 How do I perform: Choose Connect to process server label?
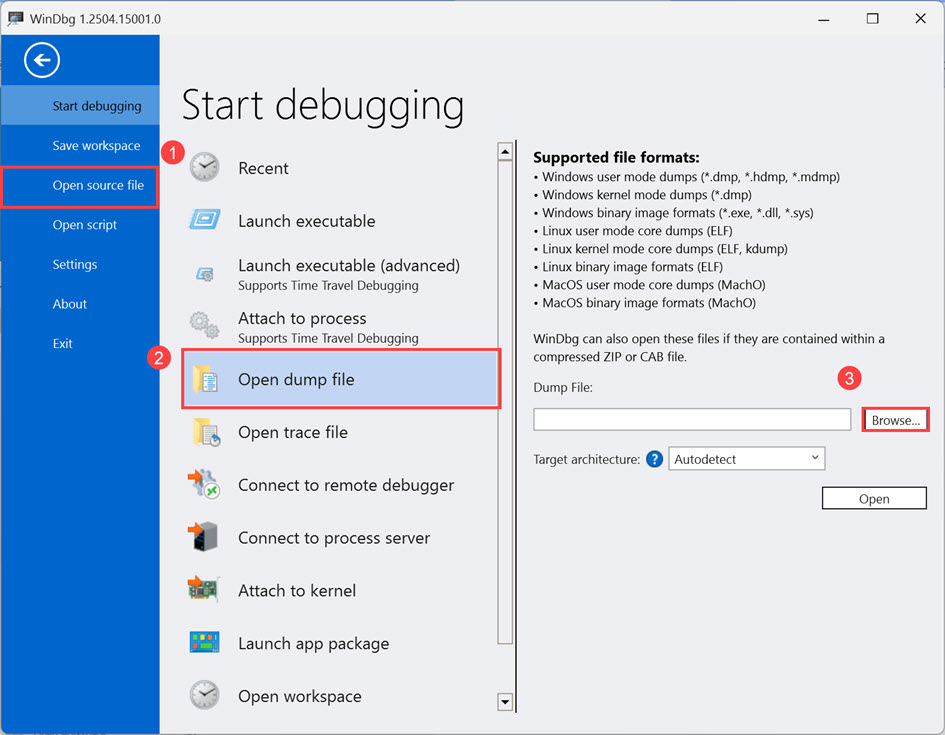pyautogui.click(x=334, y=538)
